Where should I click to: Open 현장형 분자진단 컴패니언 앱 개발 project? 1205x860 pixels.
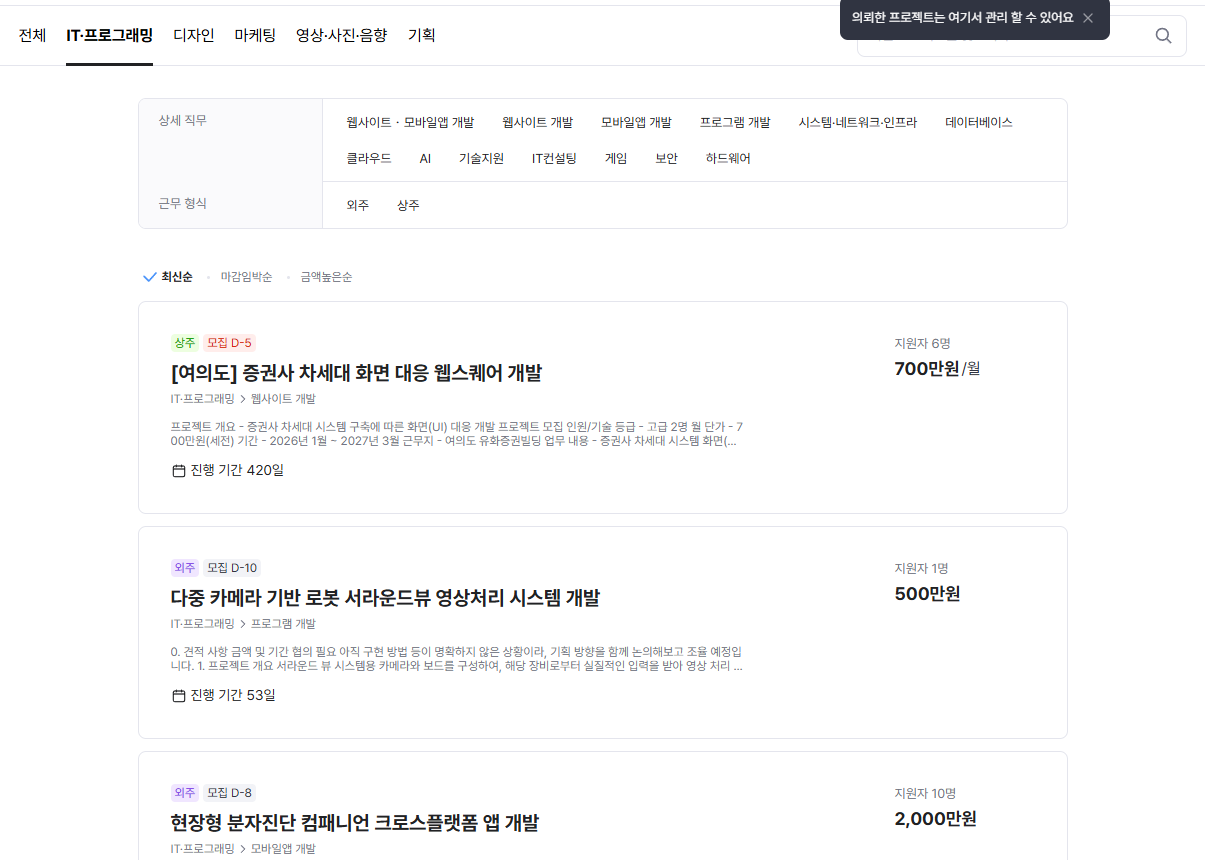tap(355, 823)
